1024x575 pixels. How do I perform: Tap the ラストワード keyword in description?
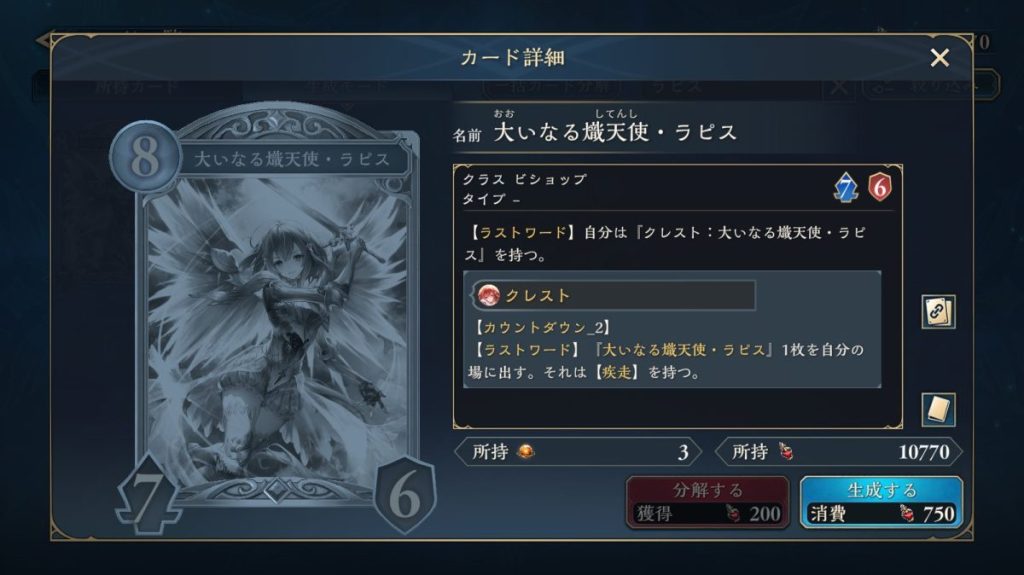[522, 233]
